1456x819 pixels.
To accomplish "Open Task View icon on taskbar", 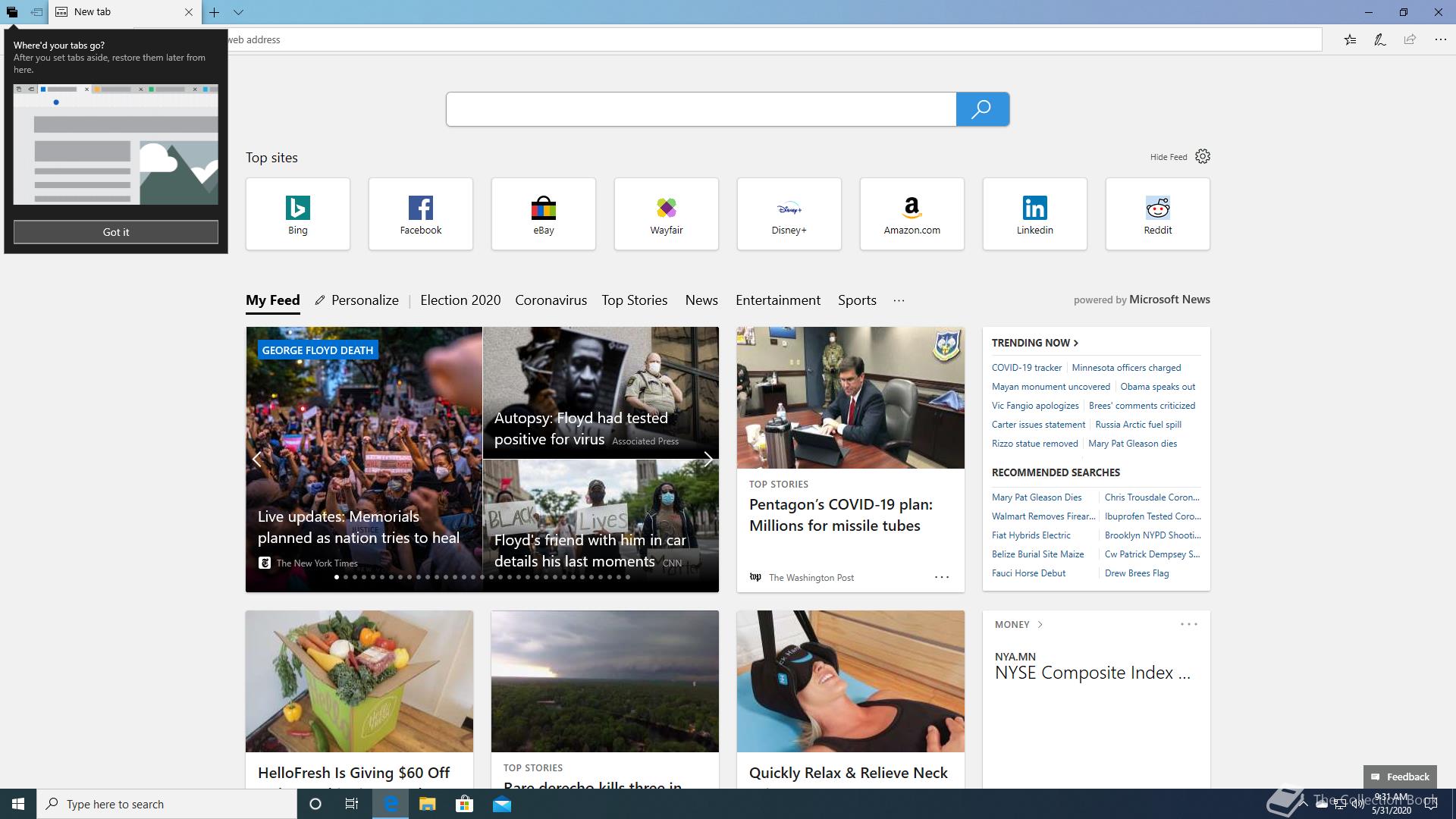I will (x=352, y=804).
